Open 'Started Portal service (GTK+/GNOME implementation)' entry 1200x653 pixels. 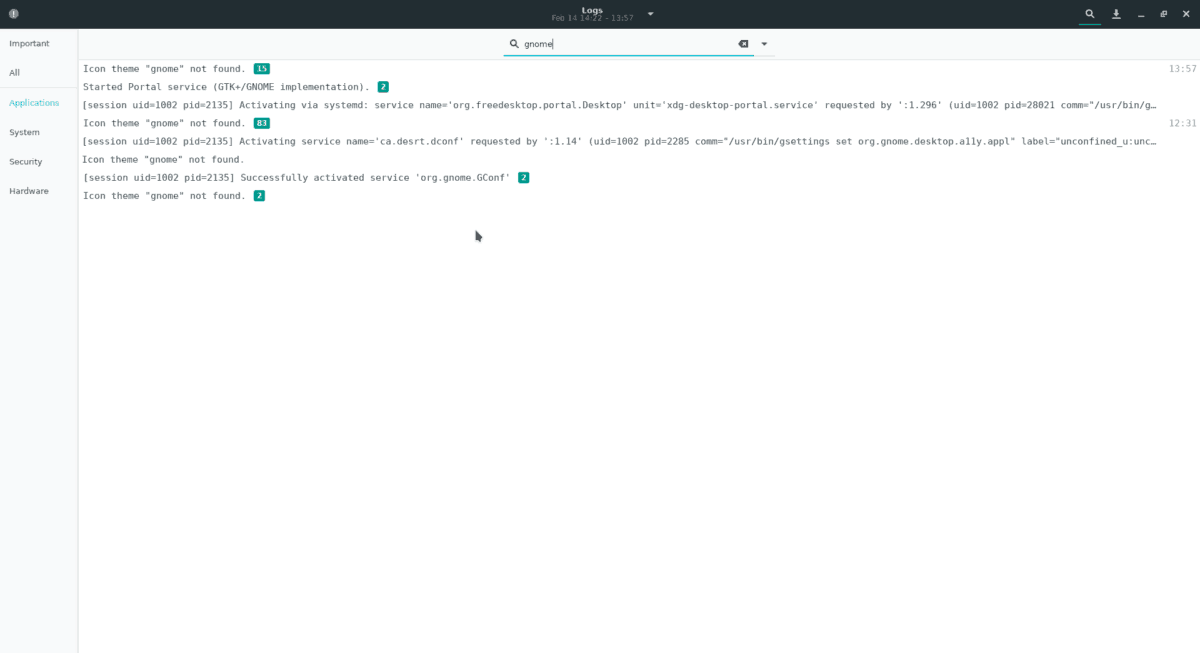[640, 87]
